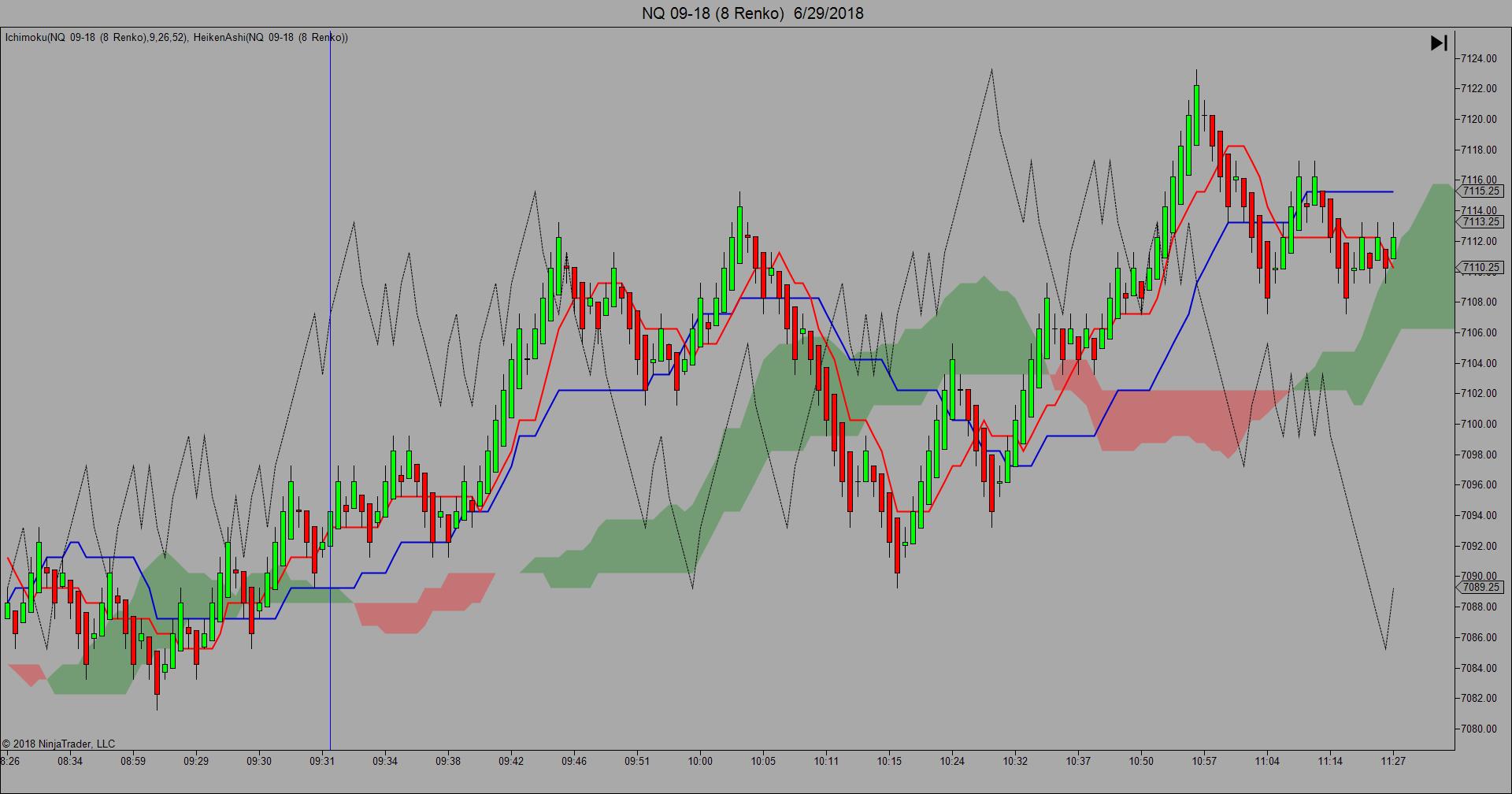Viewport: 1512px width, 794px height.
Task: Click the 09:46 time axis label
Action: [x=574, y=761]
